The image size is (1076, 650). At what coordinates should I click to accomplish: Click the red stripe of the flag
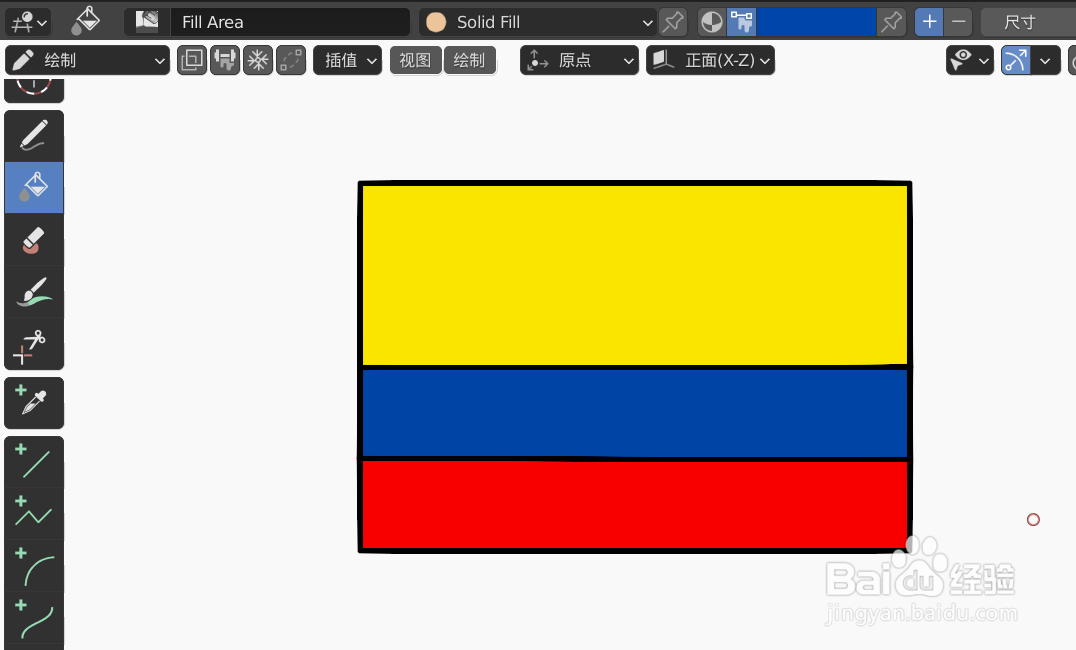[635, 504]
